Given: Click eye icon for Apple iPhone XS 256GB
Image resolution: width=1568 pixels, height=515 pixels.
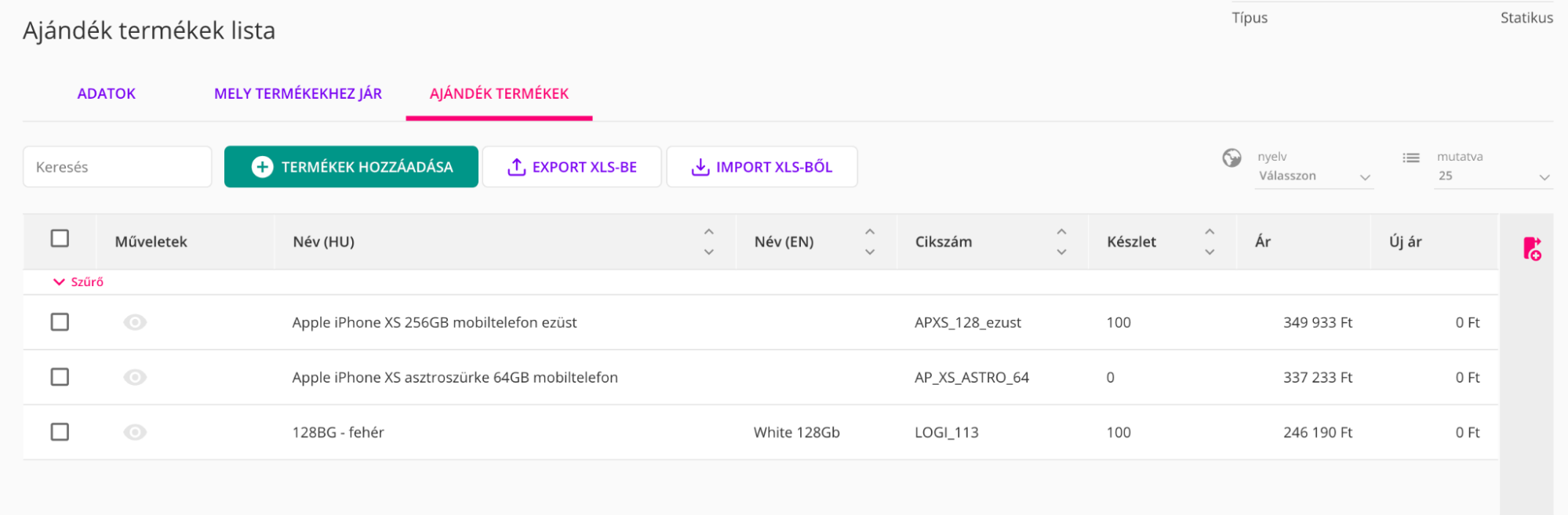Looking at the screenshot, I should (135, 322).
